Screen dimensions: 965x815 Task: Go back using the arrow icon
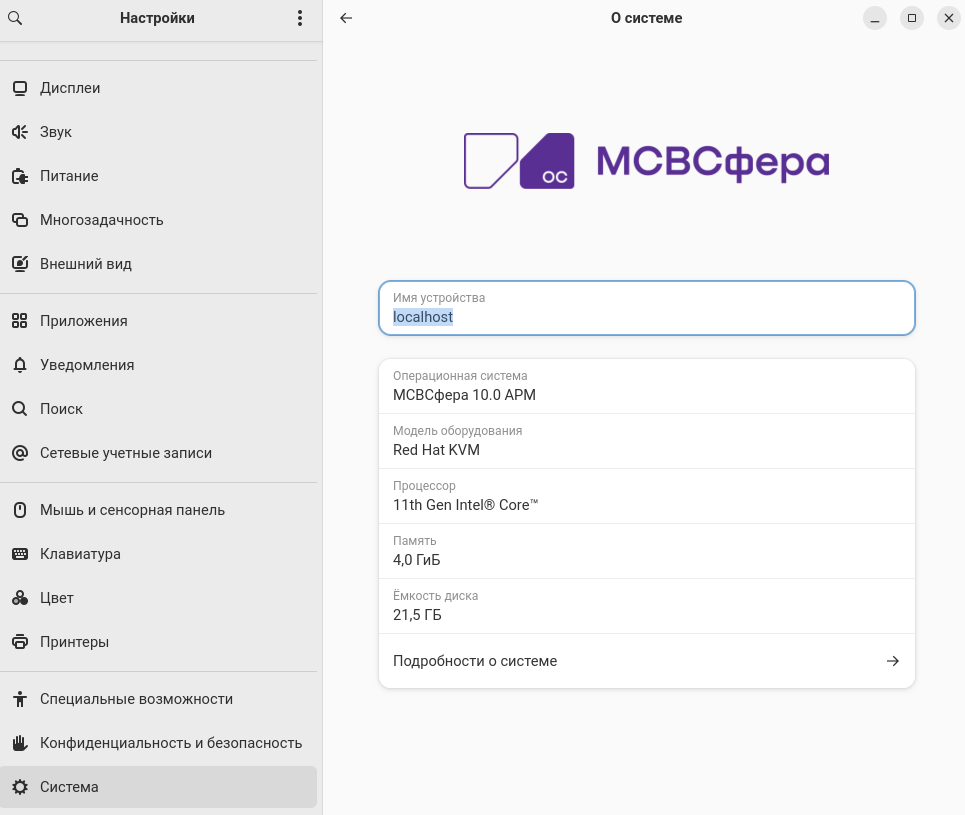pos(346,18)
